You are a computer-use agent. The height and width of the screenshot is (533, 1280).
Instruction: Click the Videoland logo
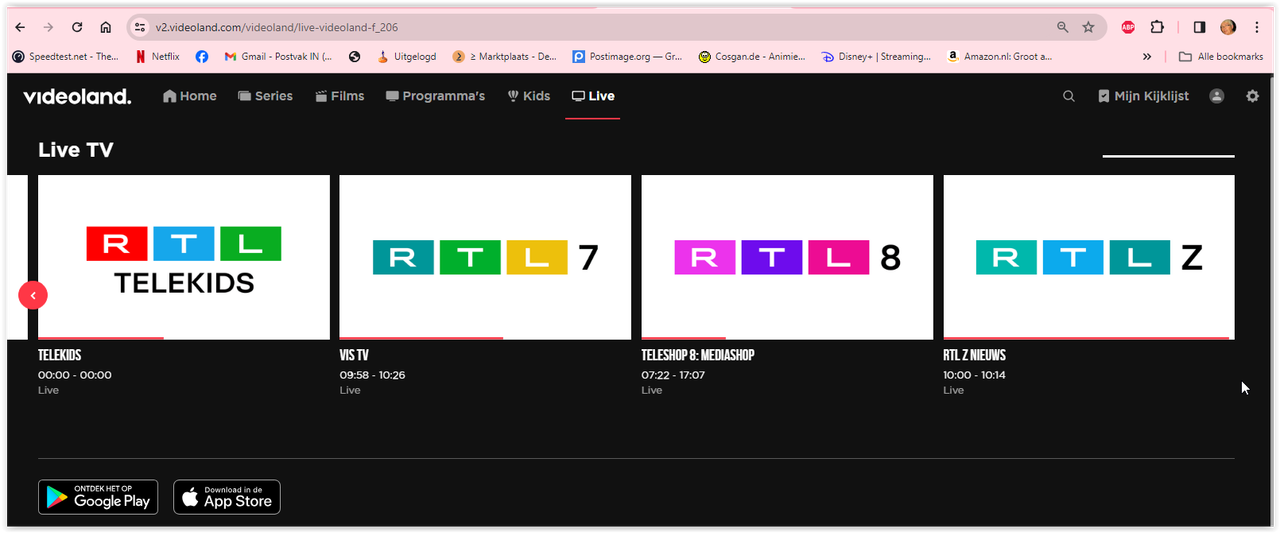click(77, 96)
